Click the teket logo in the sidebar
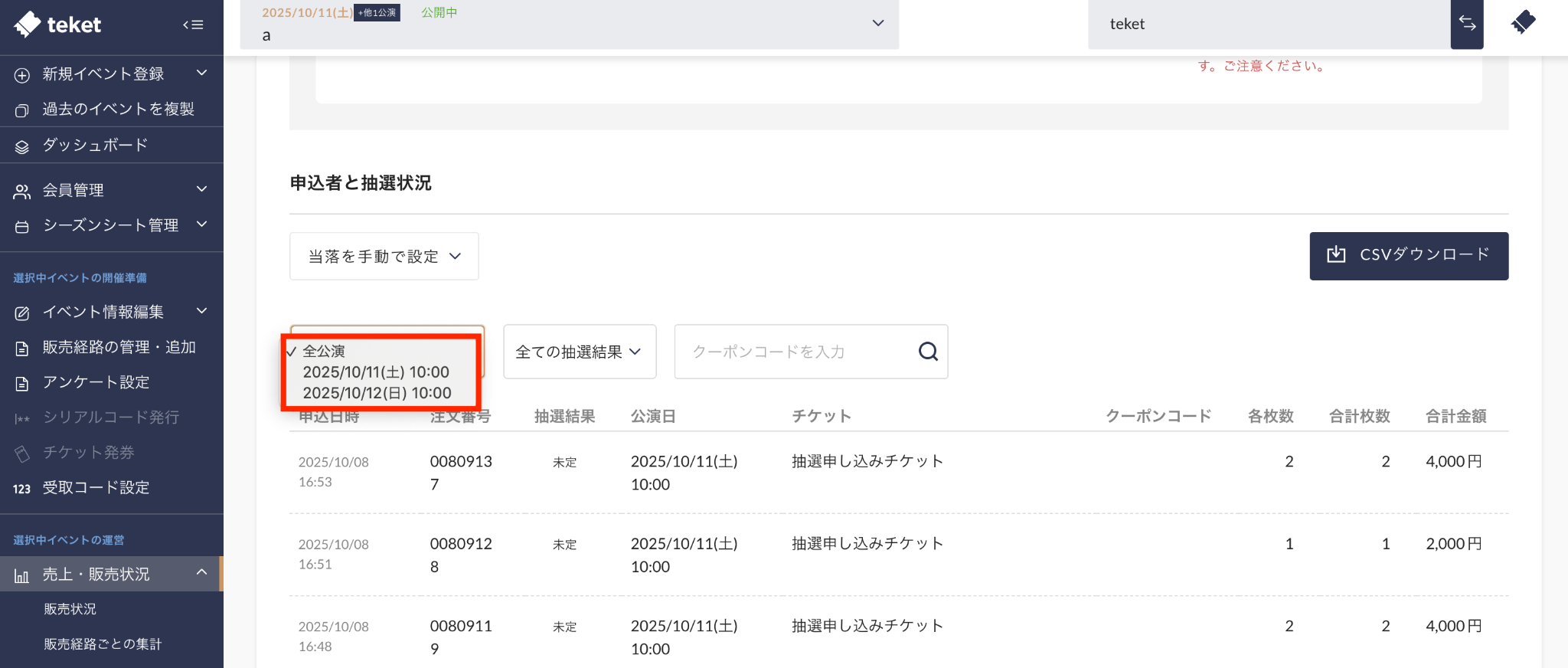The height and width of the screenshot is (668, 1568). pyautogui.click(x=58, y=25)
